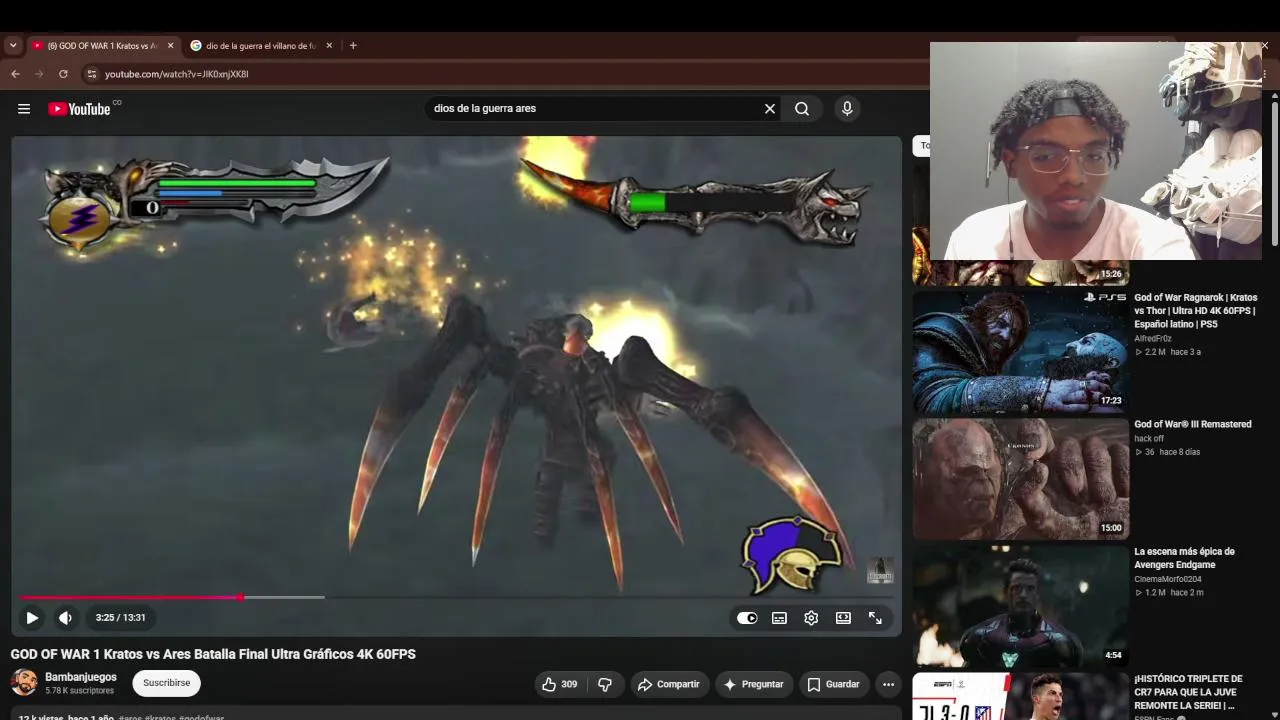
Task: Open the God of War III Remastered title
Action: click(1193, 424)
